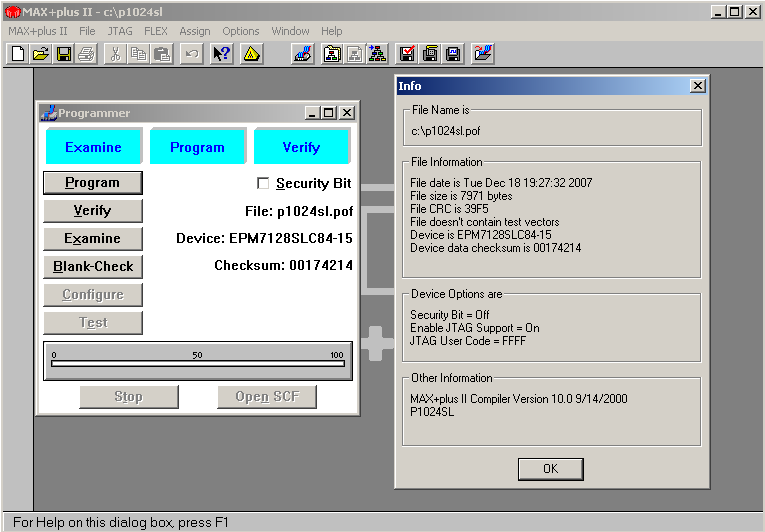
Task: Click the Verify button in Programmer
Action: pos(93,211)
